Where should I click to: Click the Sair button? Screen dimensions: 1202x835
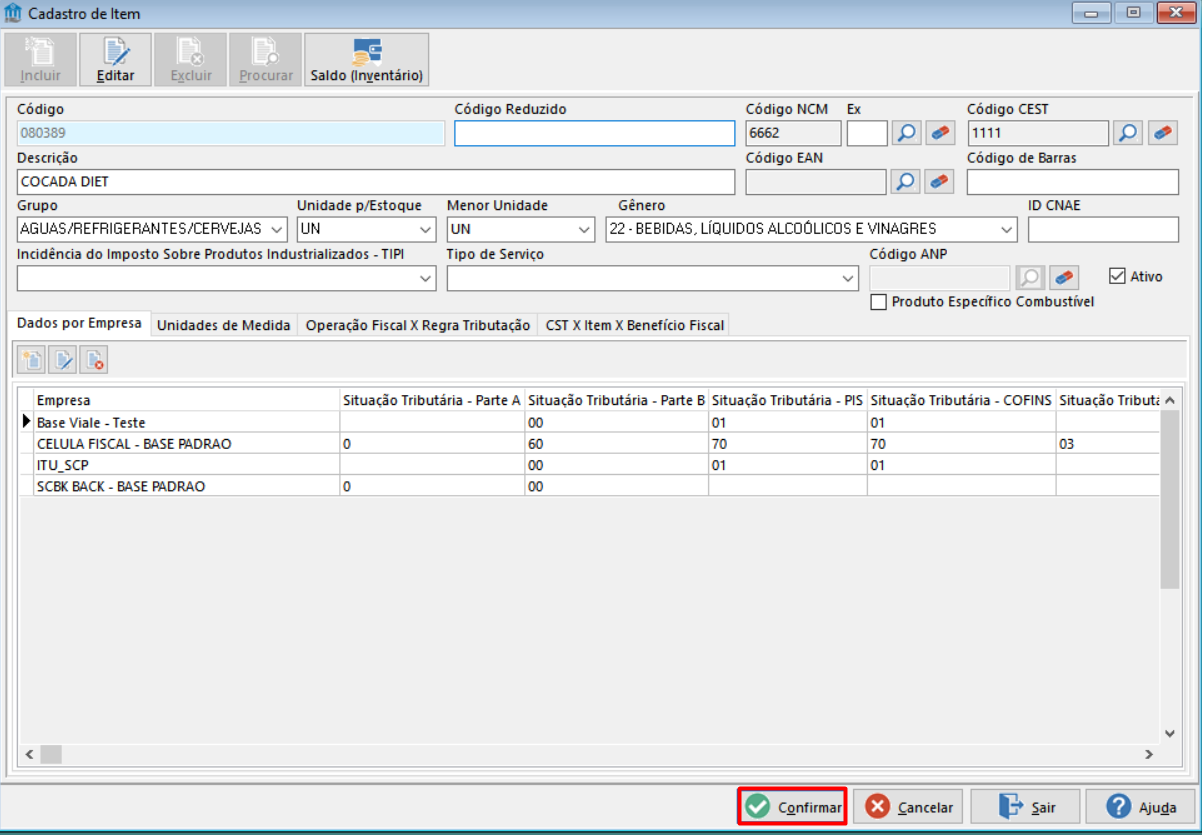pyautogui.click(x=1026, y=806)
